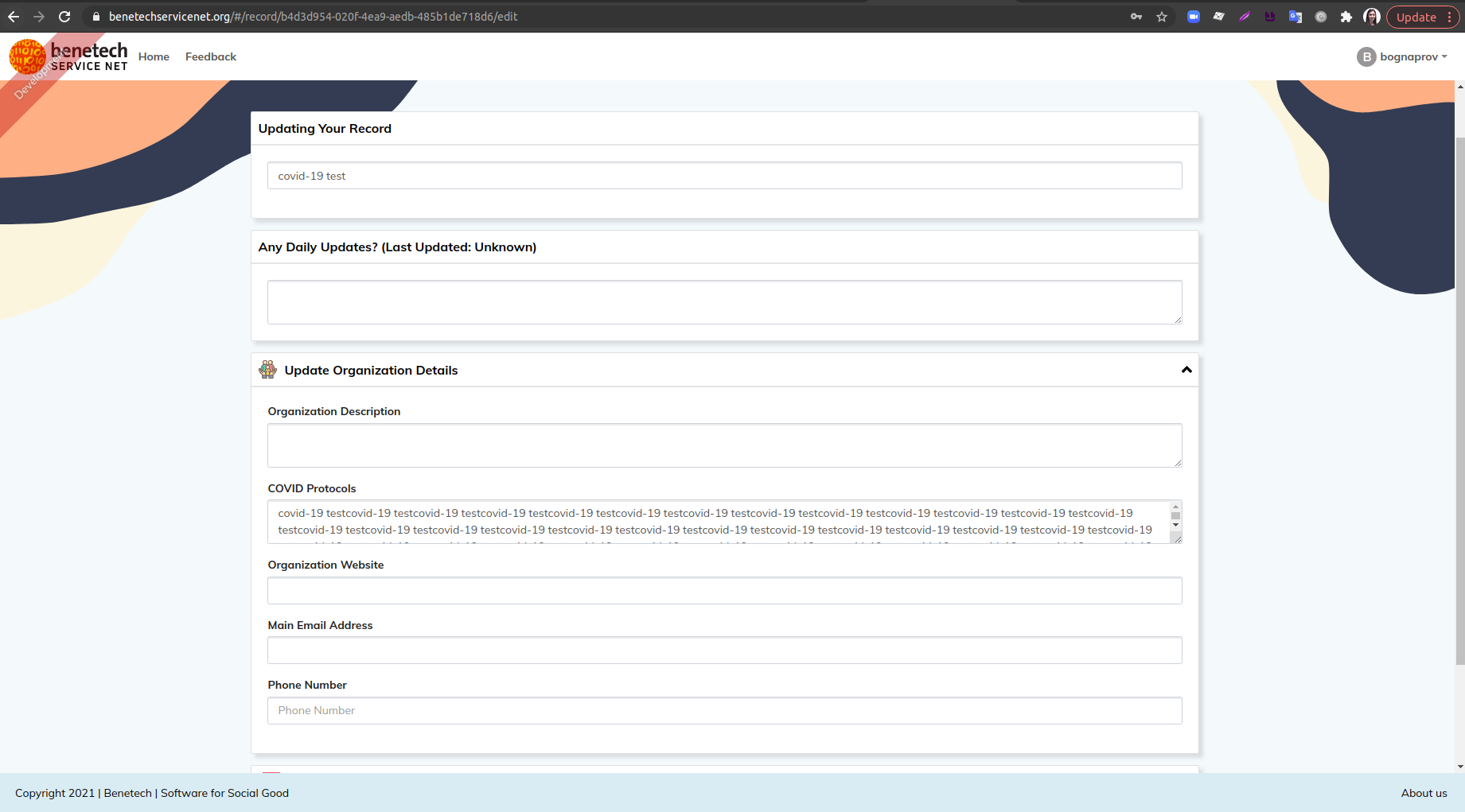Click the COVID Protocols scrollbar down arrow
The image size is (1465, 812).
pos(1175,526)
